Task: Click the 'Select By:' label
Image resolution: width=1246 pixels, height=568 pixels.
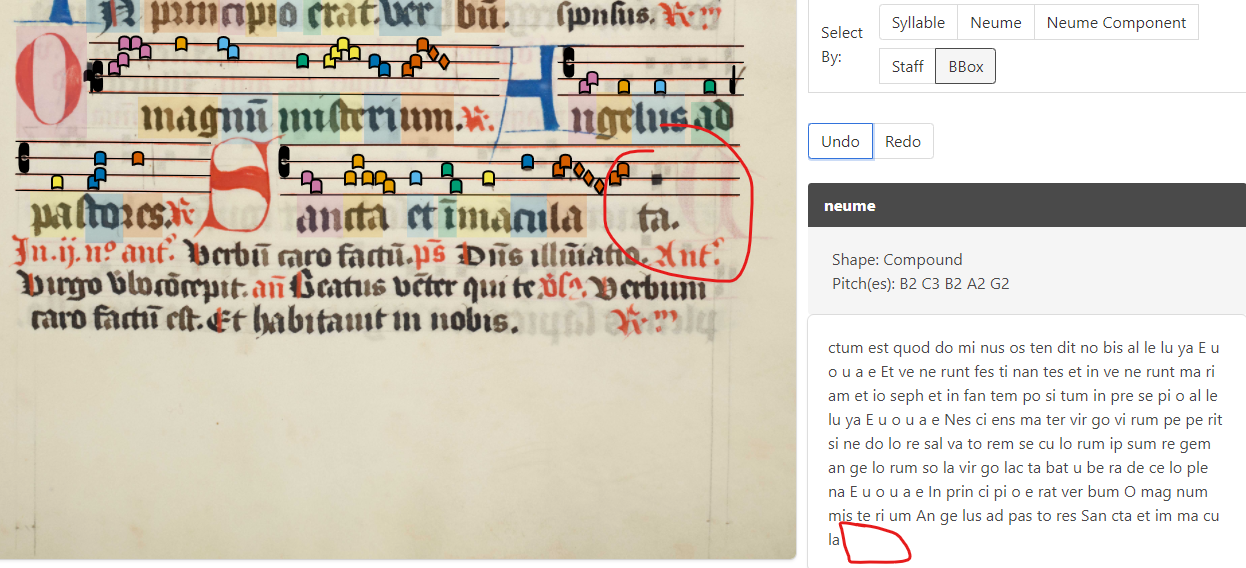Action: (x=843, y=44)
